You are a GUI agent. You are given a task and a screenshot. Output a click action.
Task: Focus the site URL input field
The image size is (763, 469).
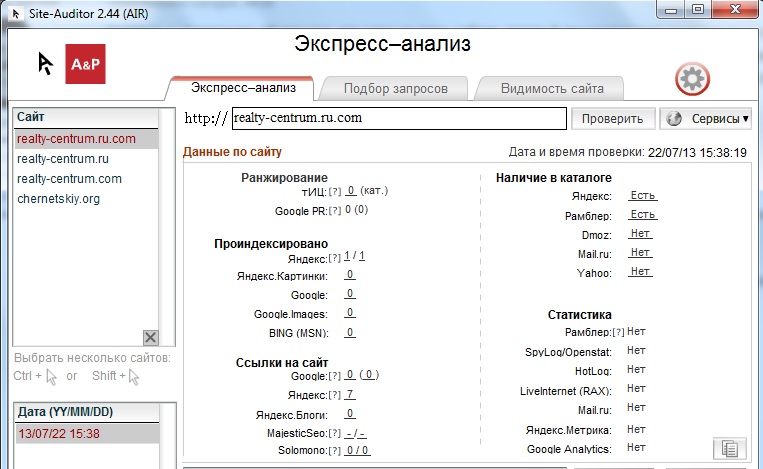pos(399,118)
